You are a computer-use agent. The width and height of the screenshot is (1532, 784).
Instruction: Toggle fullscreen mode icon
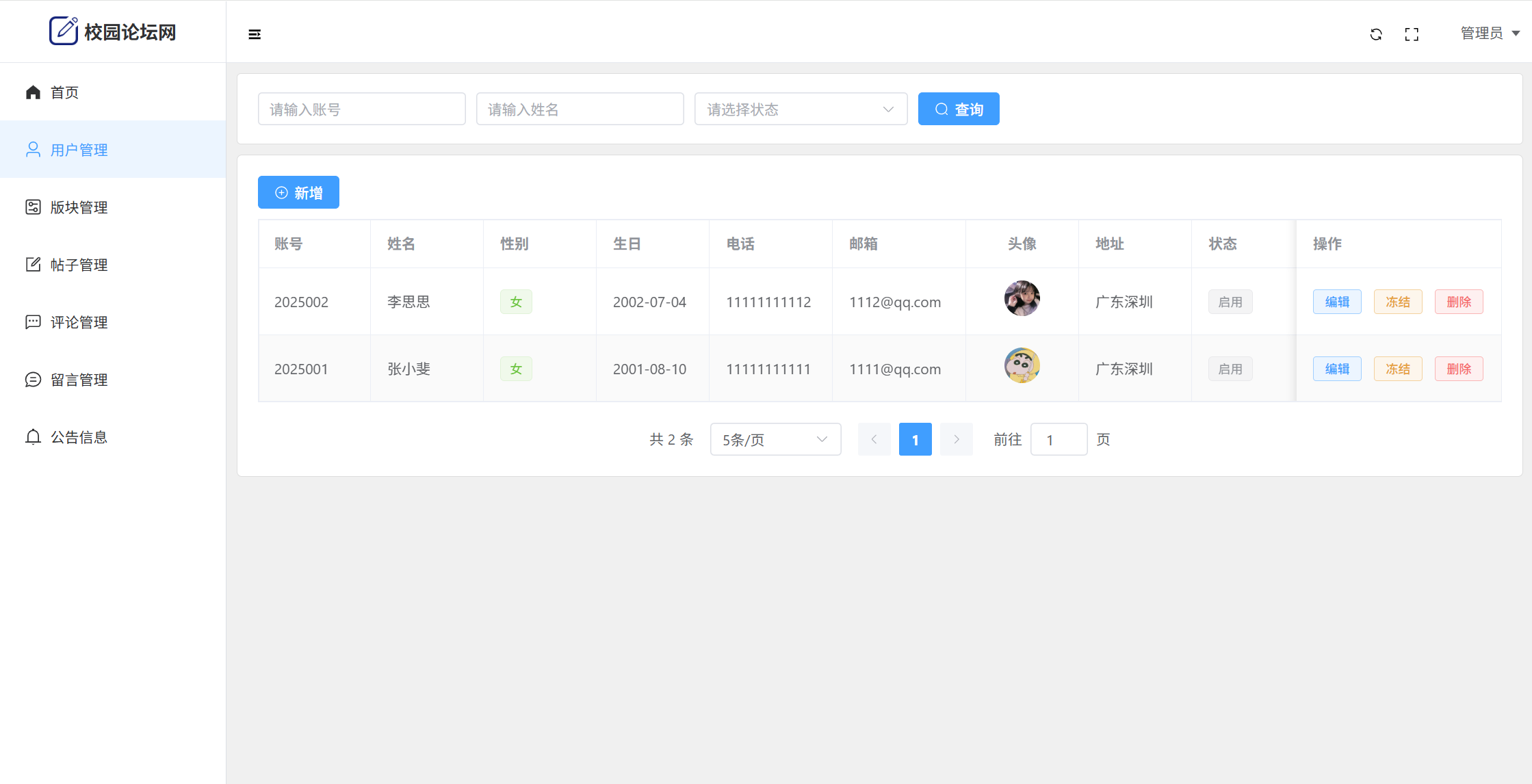coord(1412,34)
